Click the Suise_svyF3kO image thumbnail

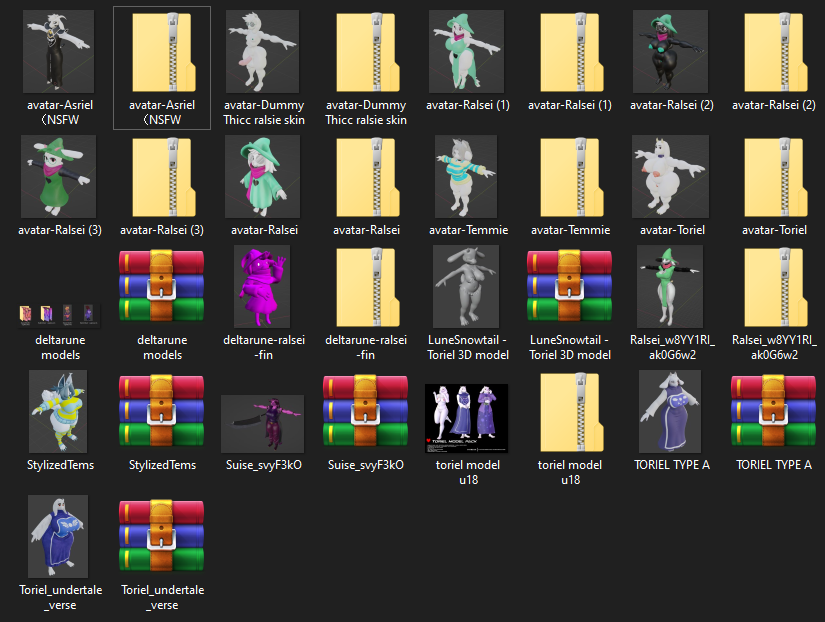[x=263, y=424]
